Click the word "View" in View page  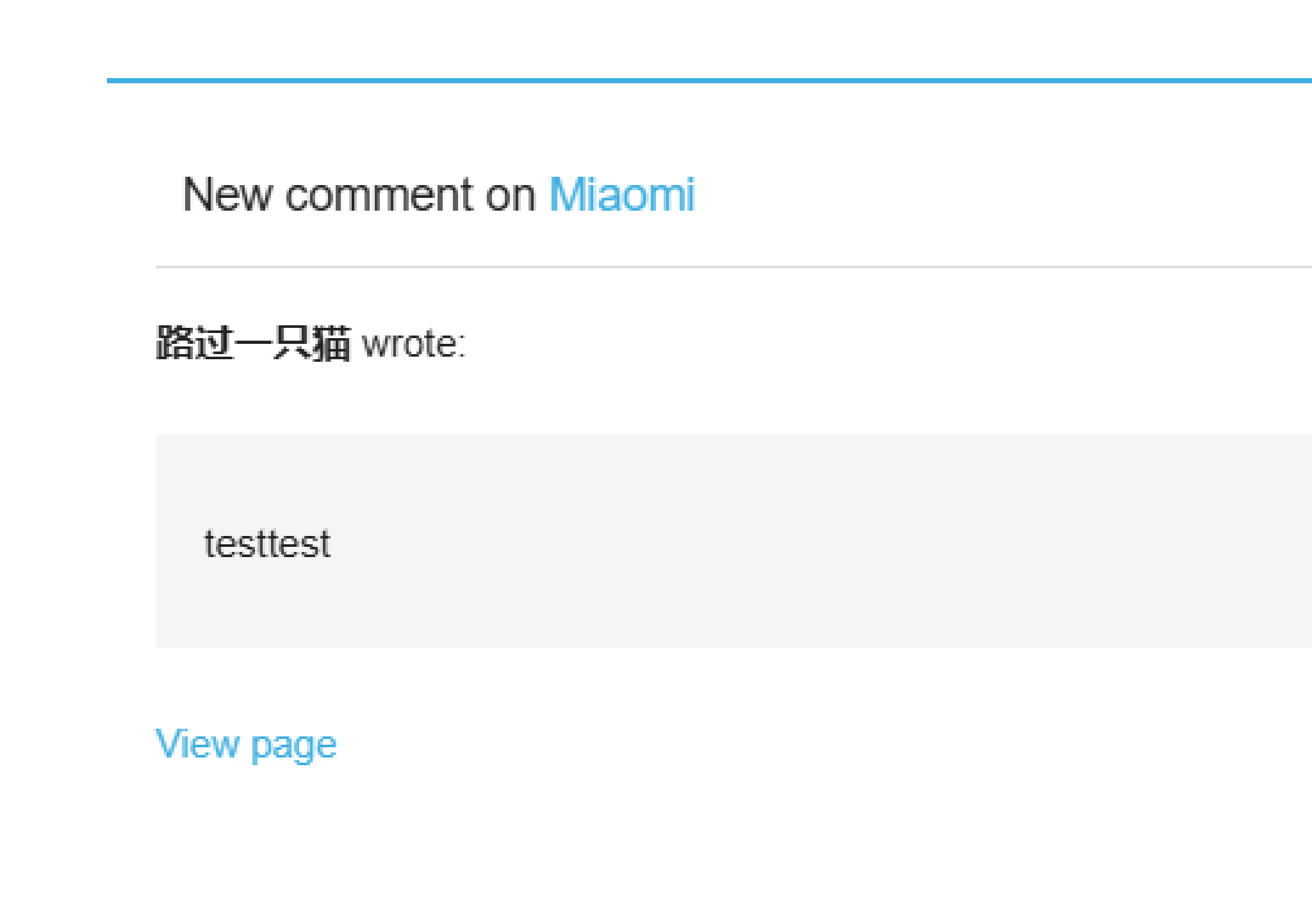(197, 744)
